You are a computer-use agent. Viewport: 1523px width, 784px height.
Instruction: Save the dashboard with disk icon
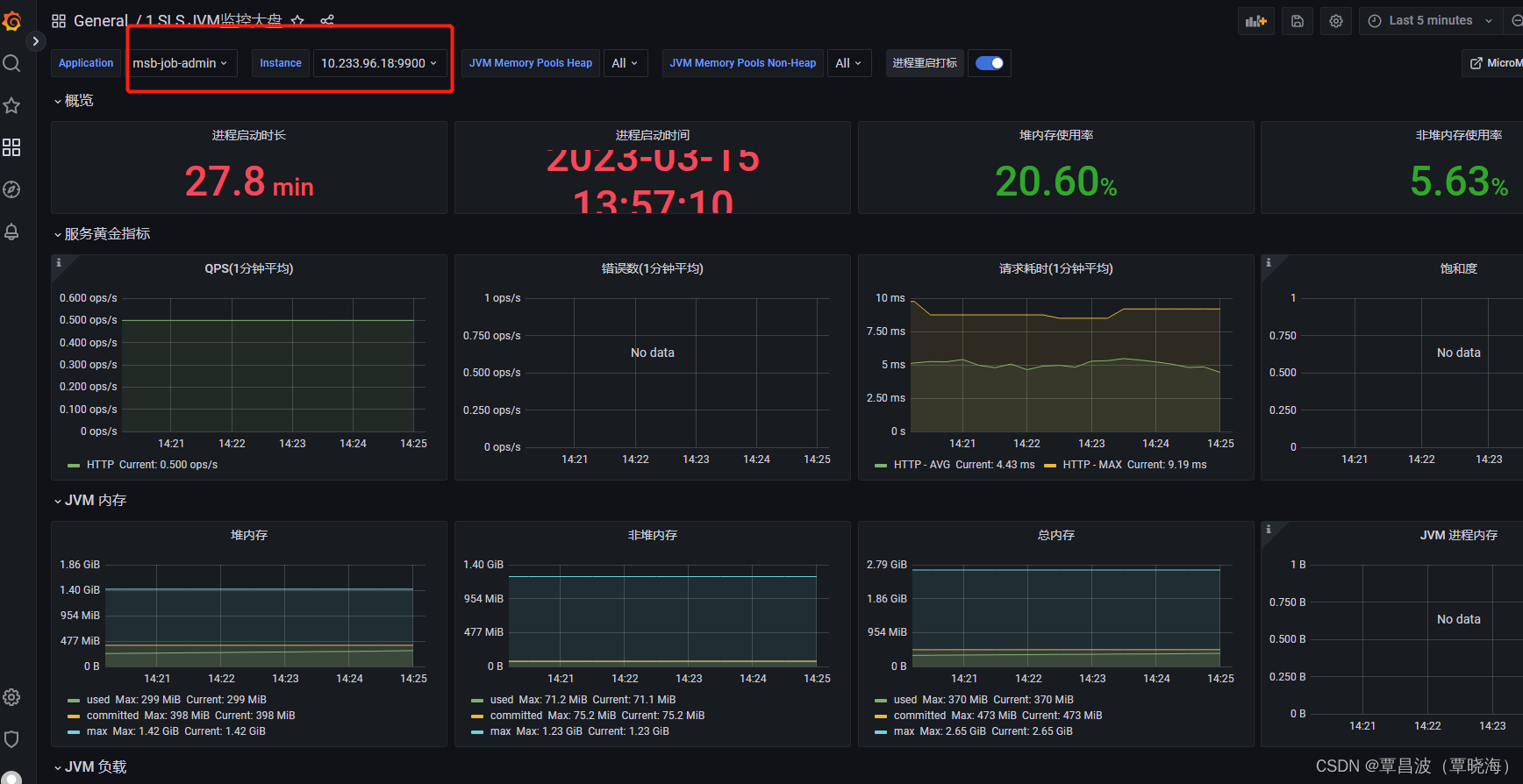tap(1298, 21)
